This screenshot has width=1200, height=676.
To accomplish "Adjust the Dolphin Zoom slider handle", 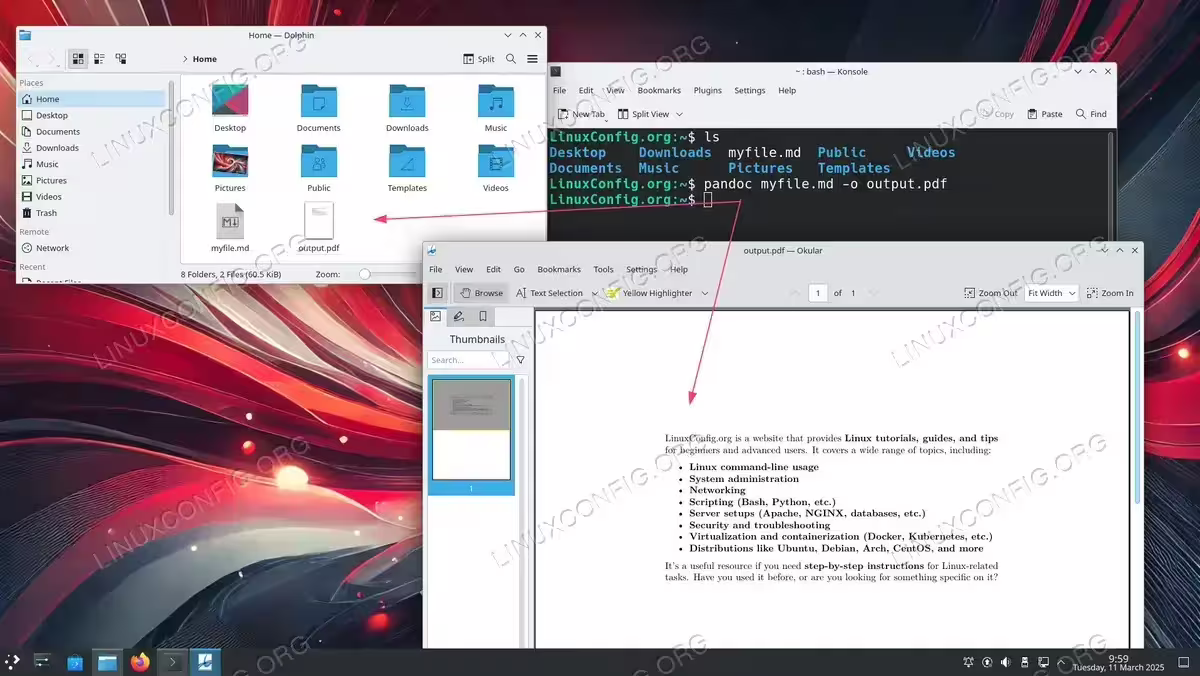I will pos(365,273).
